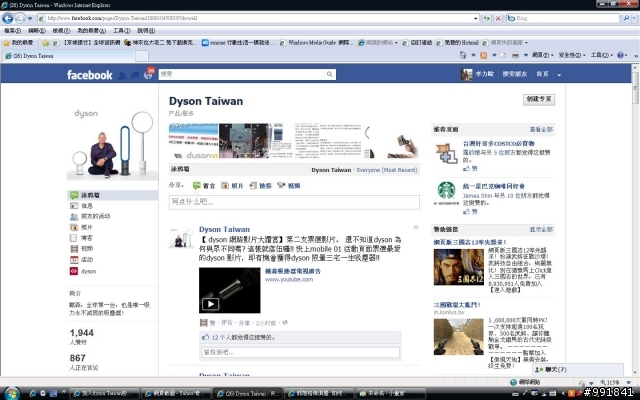
Task: Click the Facebook friend requests icon
Action: (122, 75)
